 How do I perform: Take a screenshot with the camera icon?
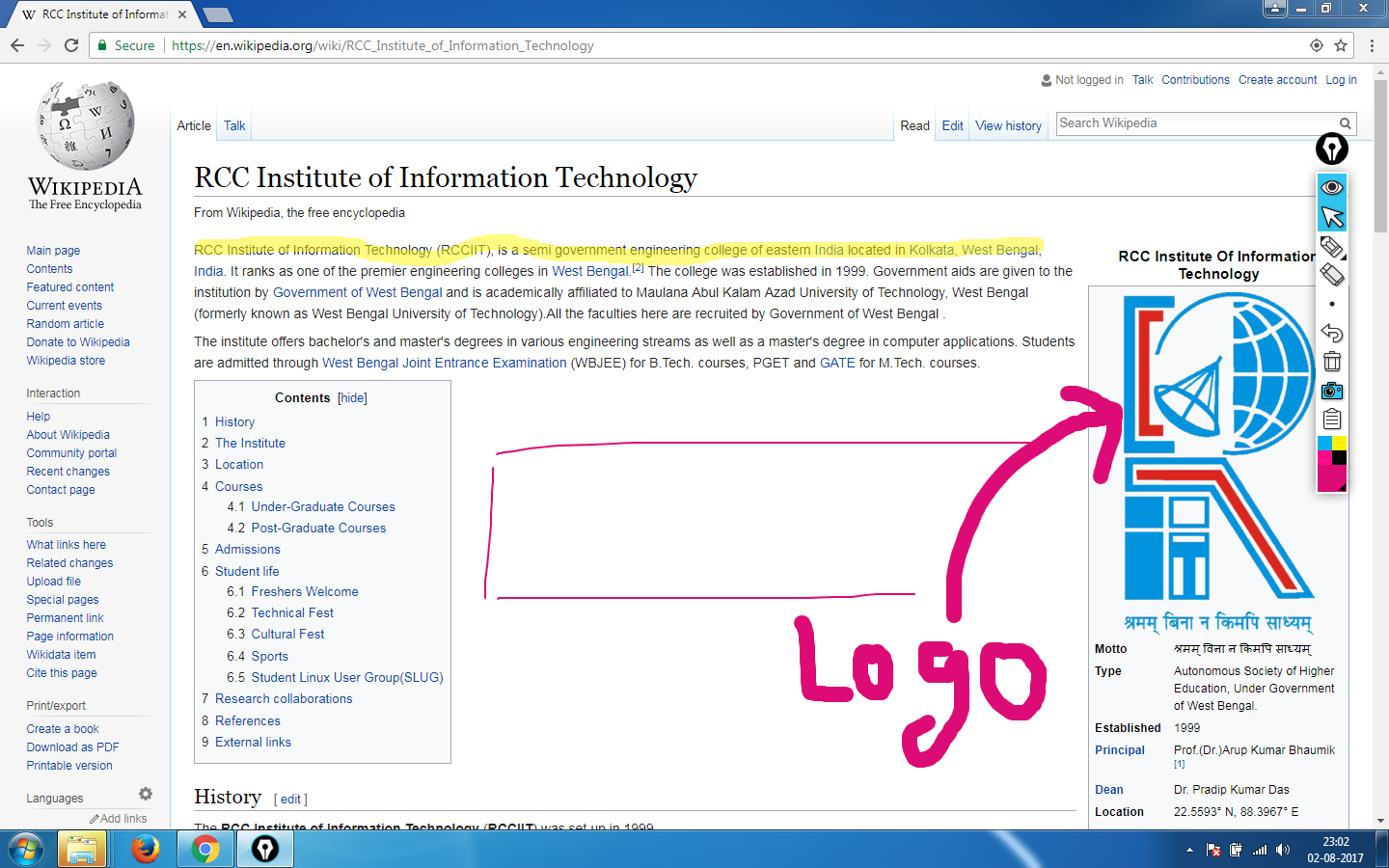tap(1332, 391)
